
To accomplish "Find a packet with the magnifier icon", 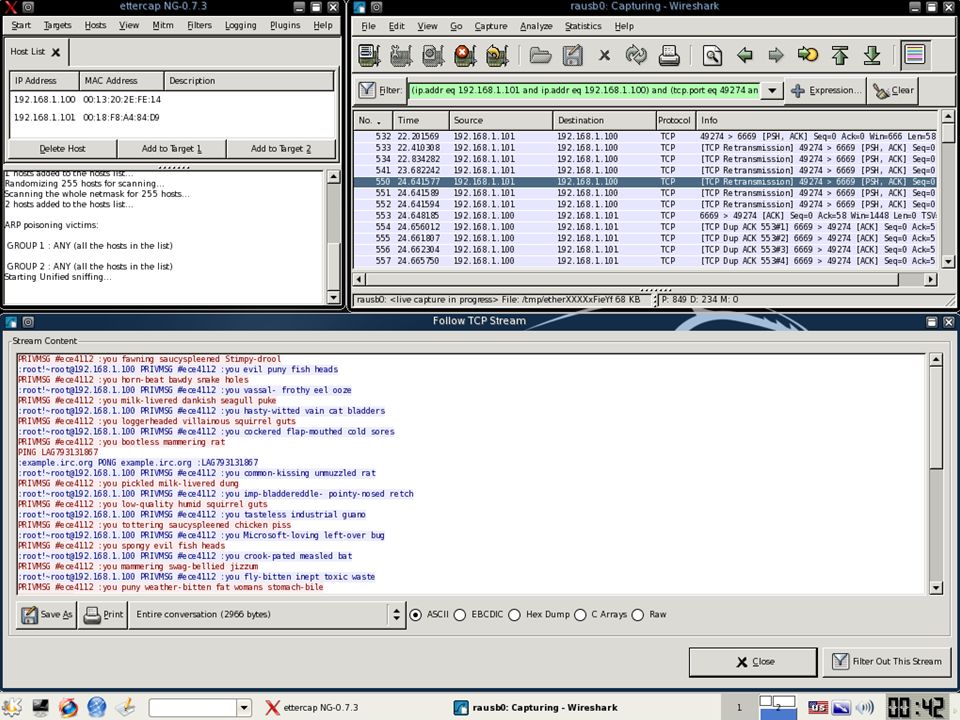I will point(712,55).
